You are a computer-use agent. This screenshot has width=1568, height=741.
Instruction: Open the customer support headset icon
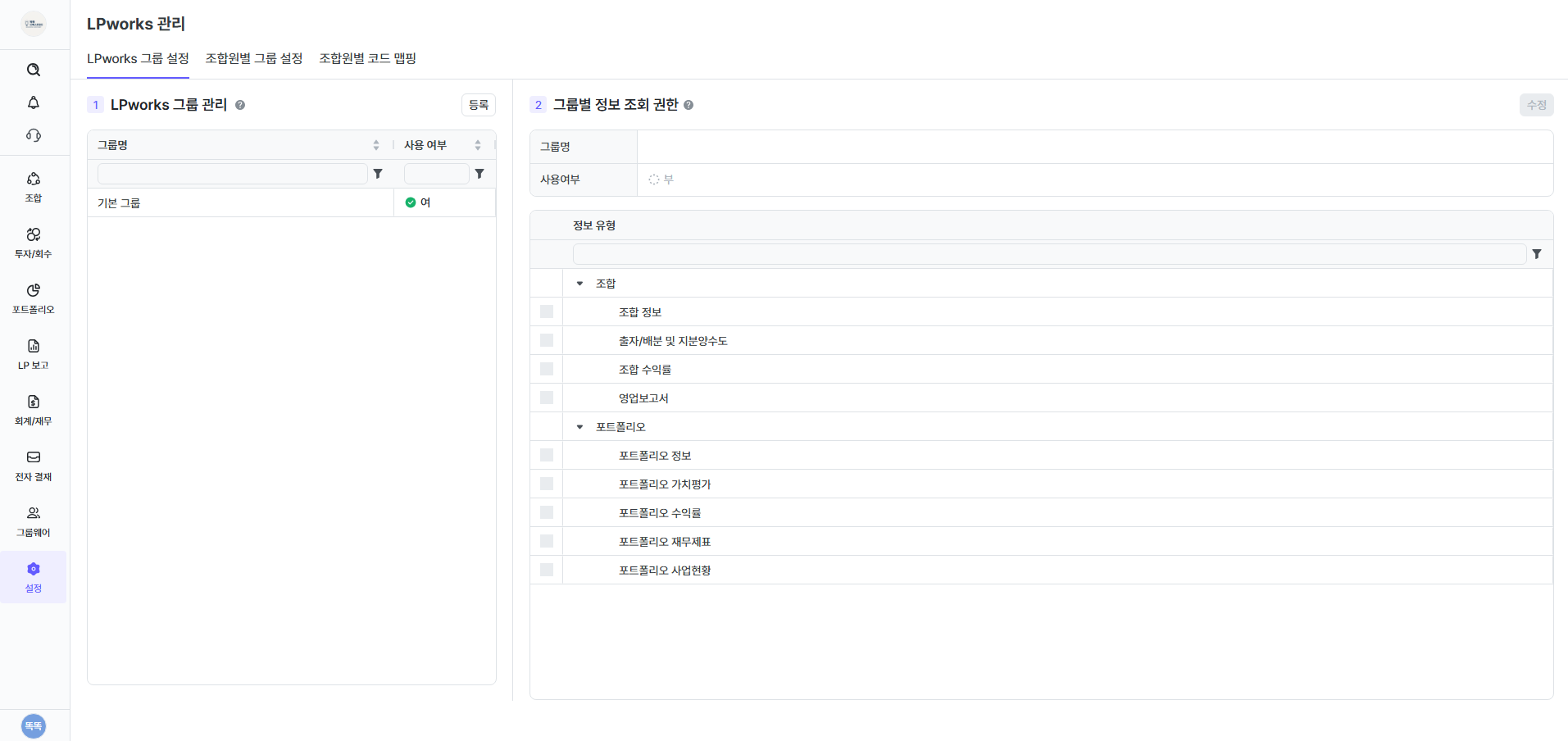point(34,135)
